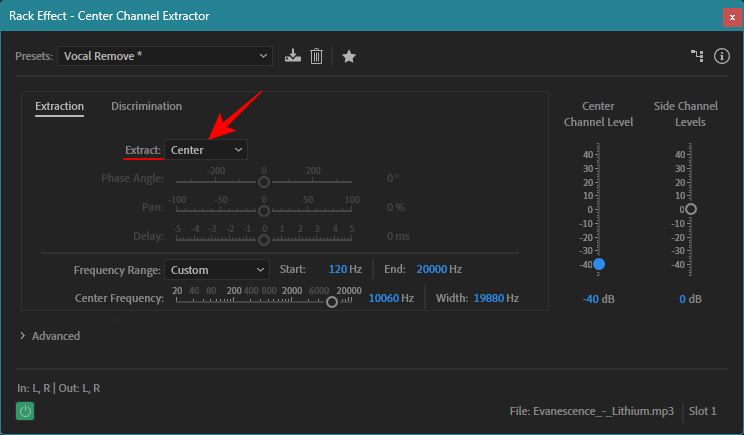
Task: Close the Rack Effect dialog
Action: coord(732,15)
